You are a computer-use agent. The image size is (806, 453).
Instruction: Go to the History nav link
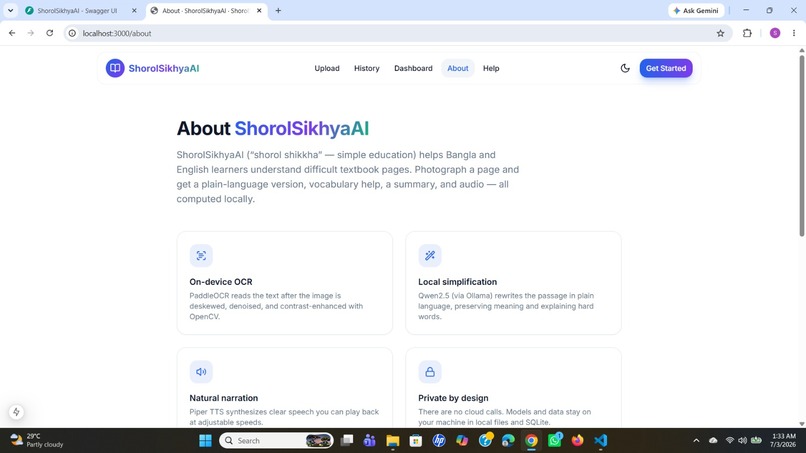367,68
